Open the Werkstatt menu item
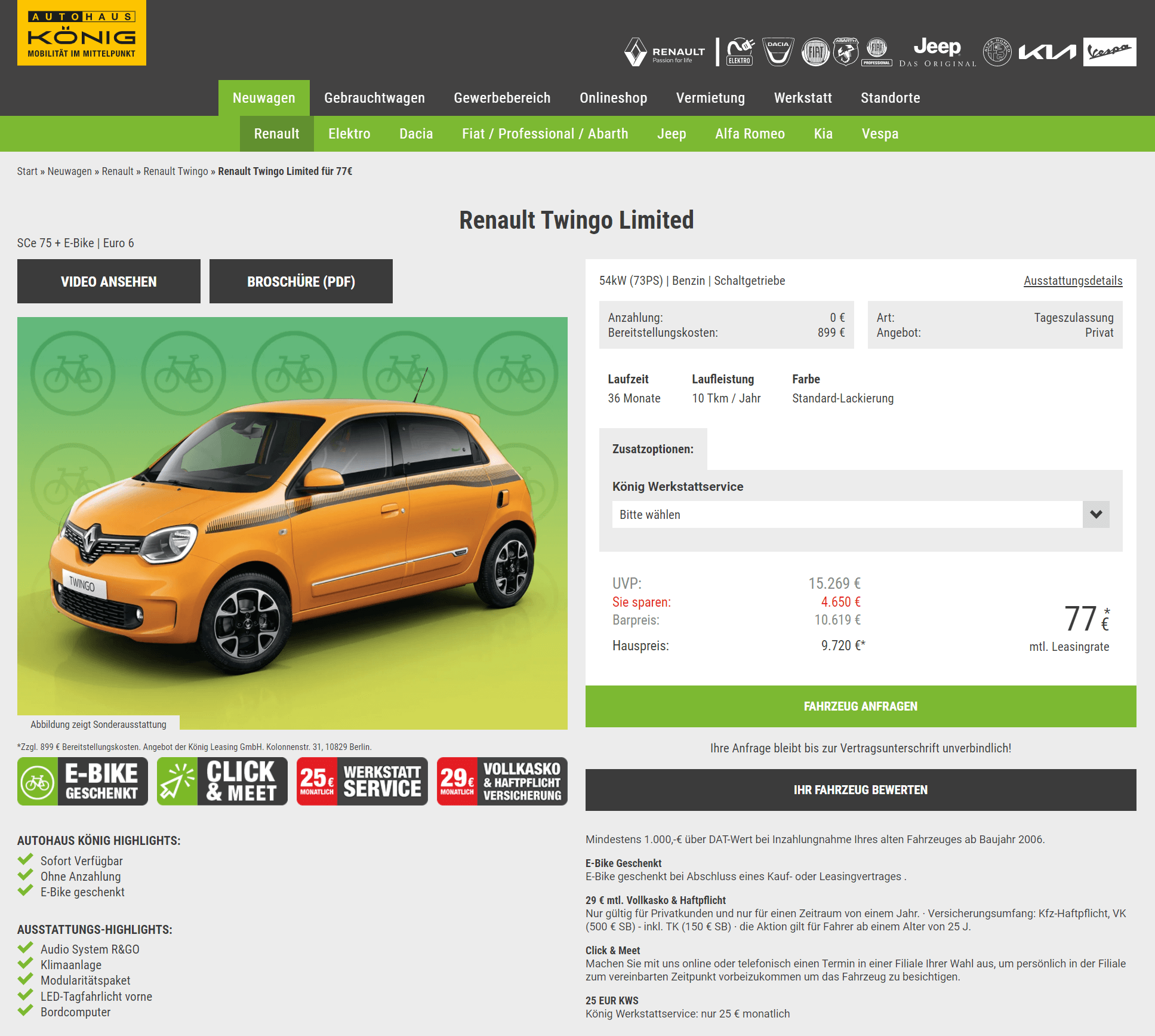The image size is (1155, 1036). coord(803,98)
